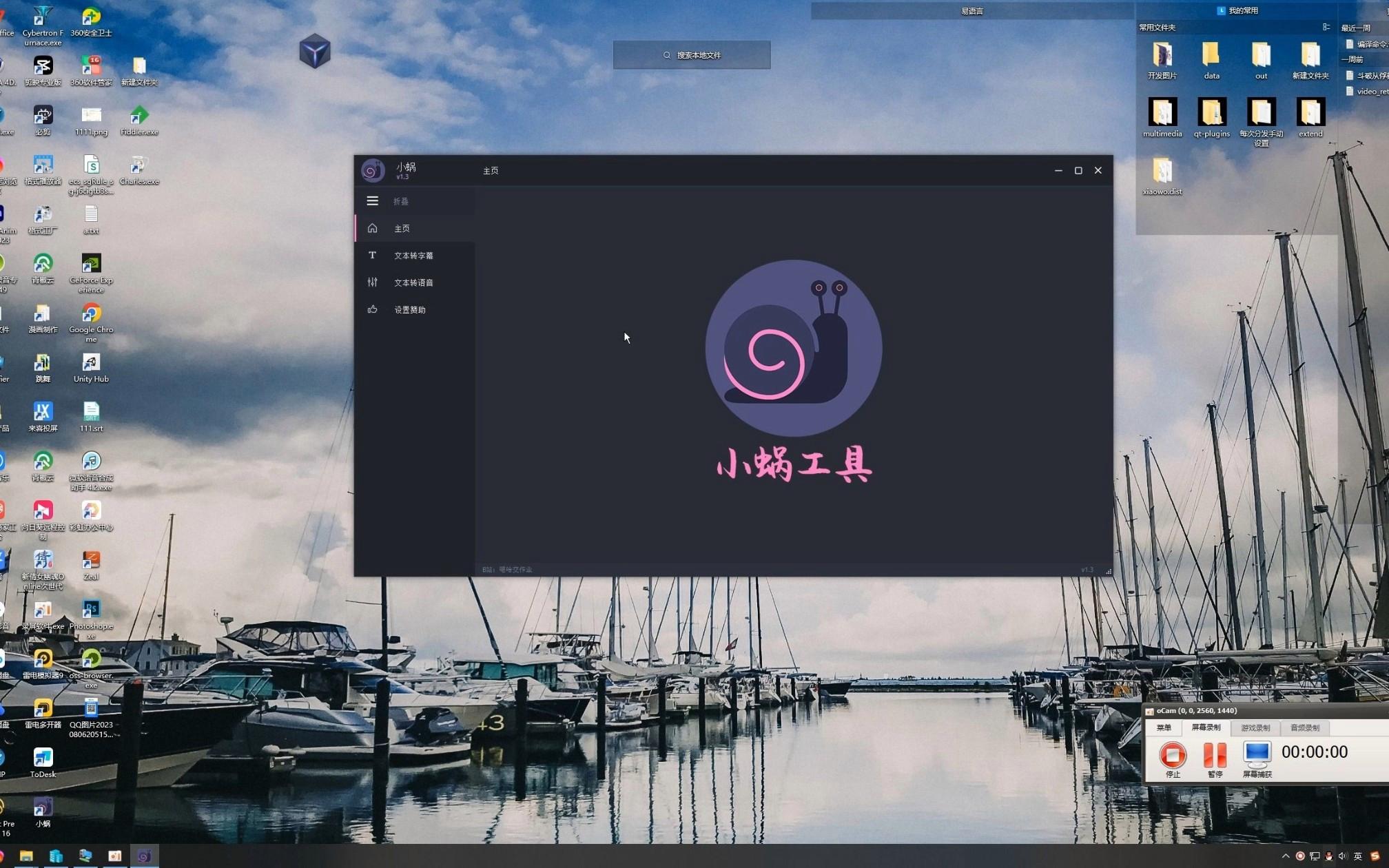Collapse the sidebar with the hamburger icon
Screen dimensions: 1389x868
pos(372,201)
